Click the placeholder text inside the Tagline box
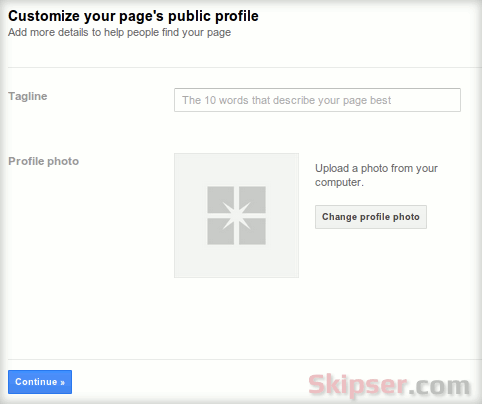 click(287, 100)
